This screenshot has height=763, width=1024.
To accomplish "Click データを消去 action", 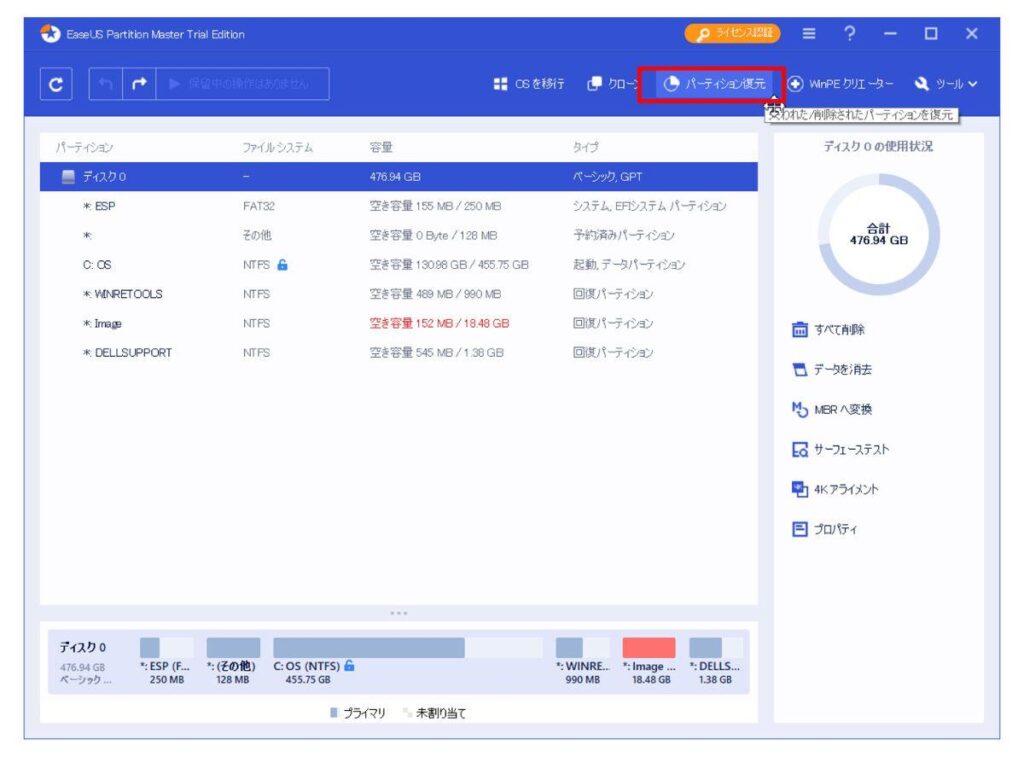I will [x=832, y=370].
